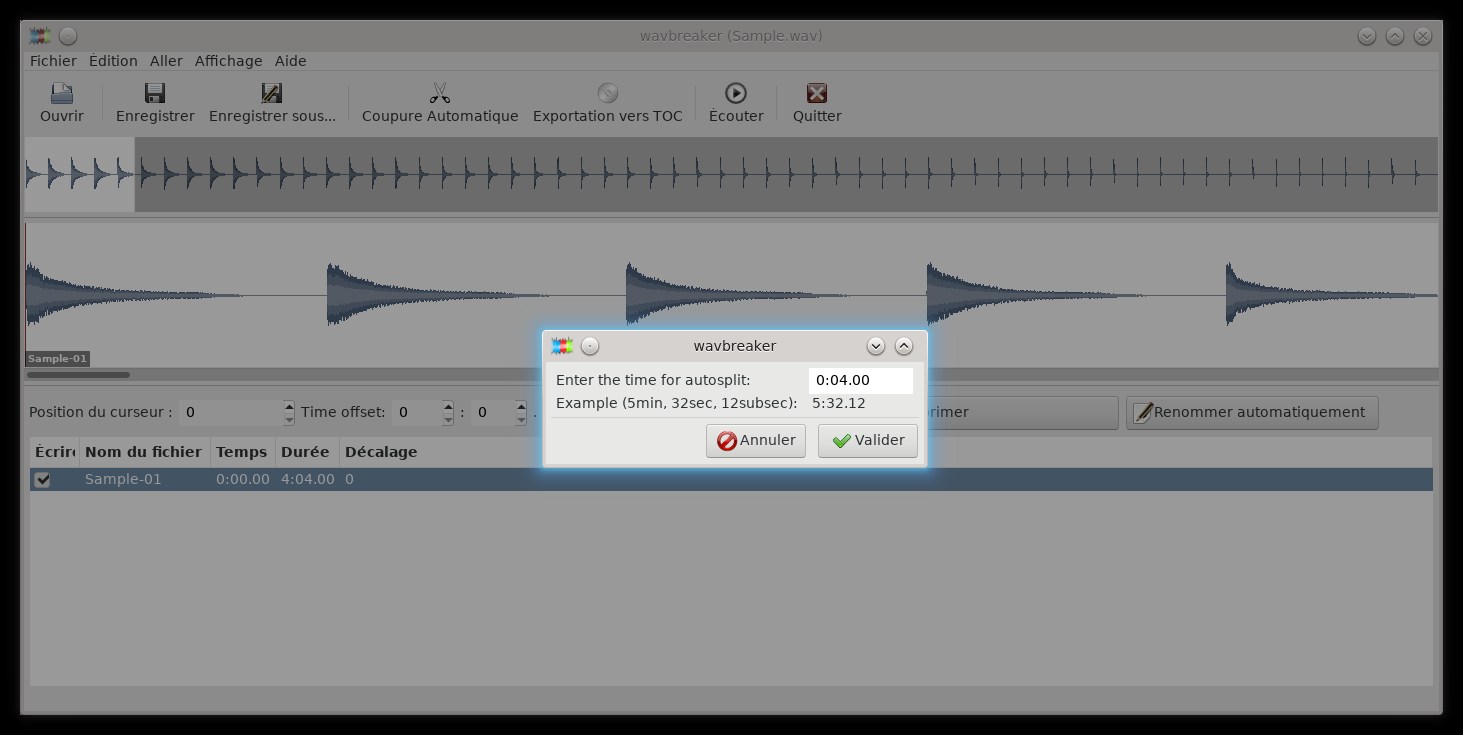Click Exportation vers TOC disc icon

click(607, 93)
